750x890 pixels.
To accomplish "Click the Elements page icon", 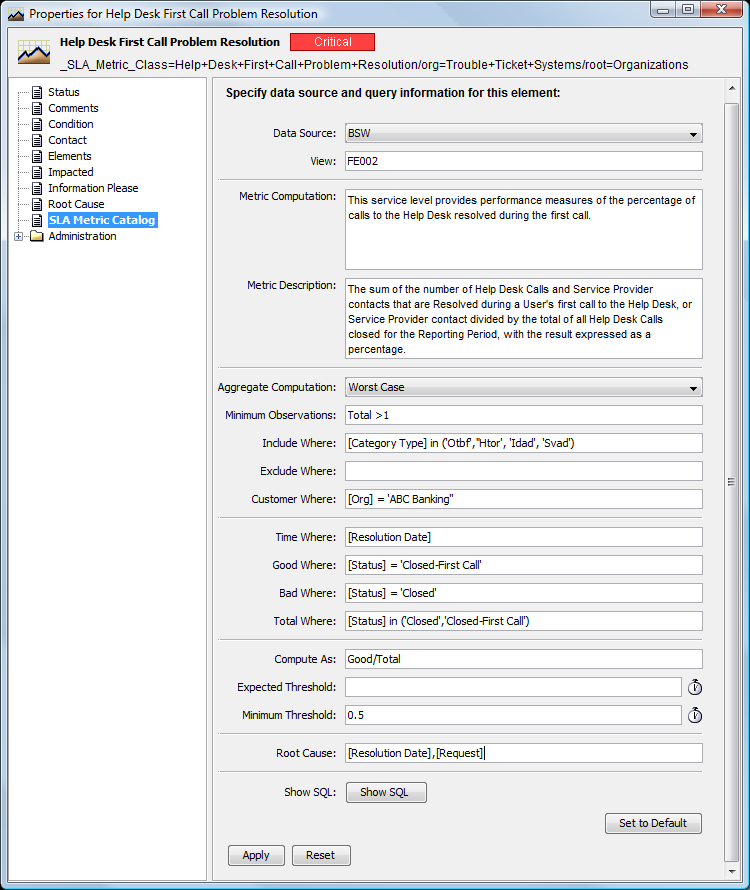I will tap(37, 156).
